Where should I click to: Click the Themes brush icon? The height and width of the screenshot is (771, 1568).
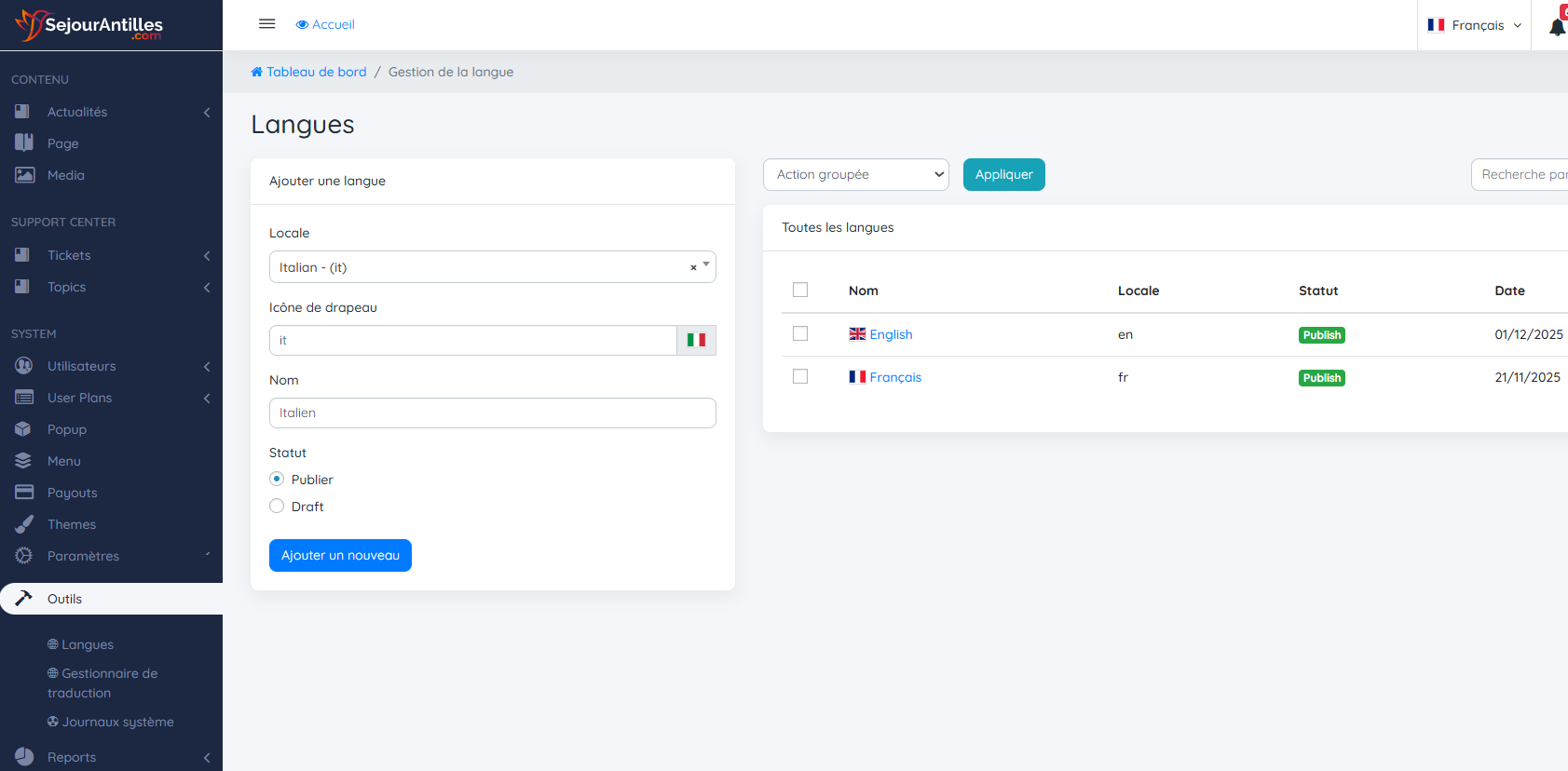point(24,524)
